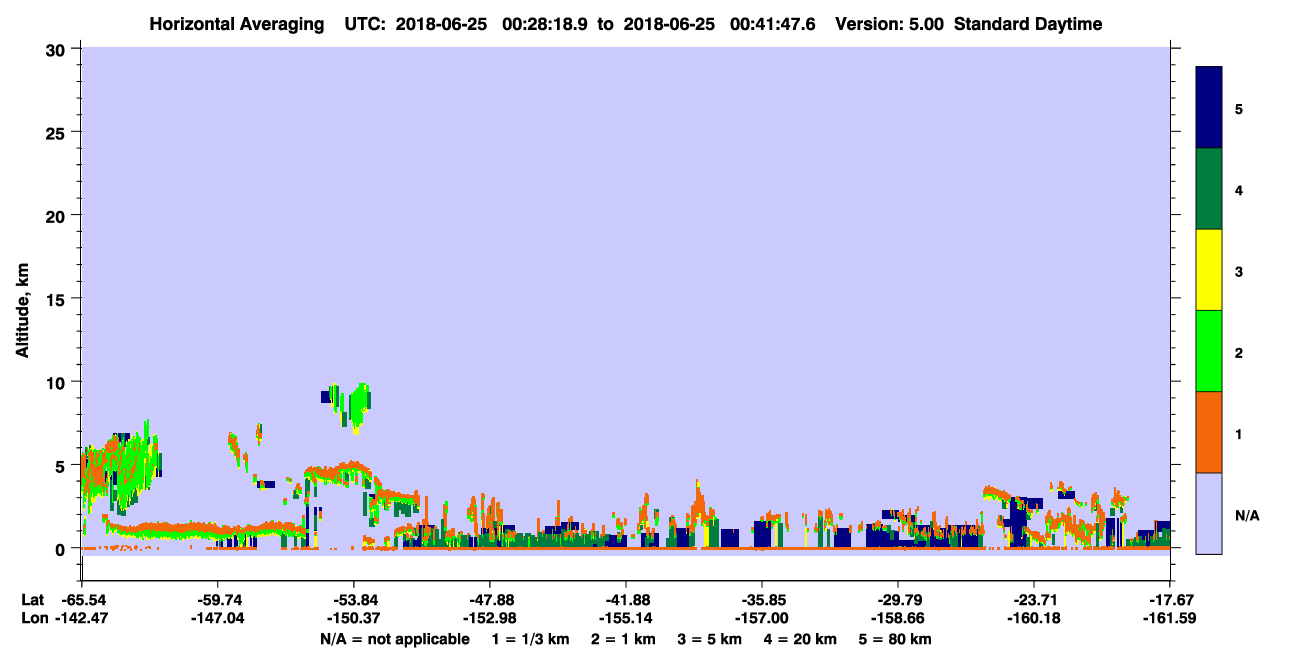Click longitude value -150.37
The height and width of the screenshot is (667, 1300).
(x=353, y=618)
